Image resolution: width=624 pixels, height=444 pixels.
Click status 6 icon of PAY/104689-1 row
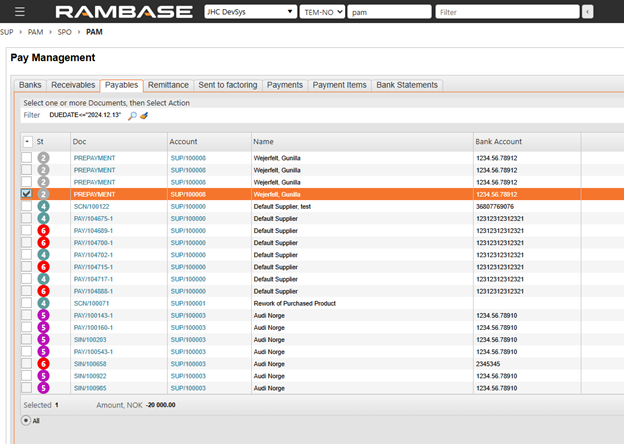pos(44,230)
